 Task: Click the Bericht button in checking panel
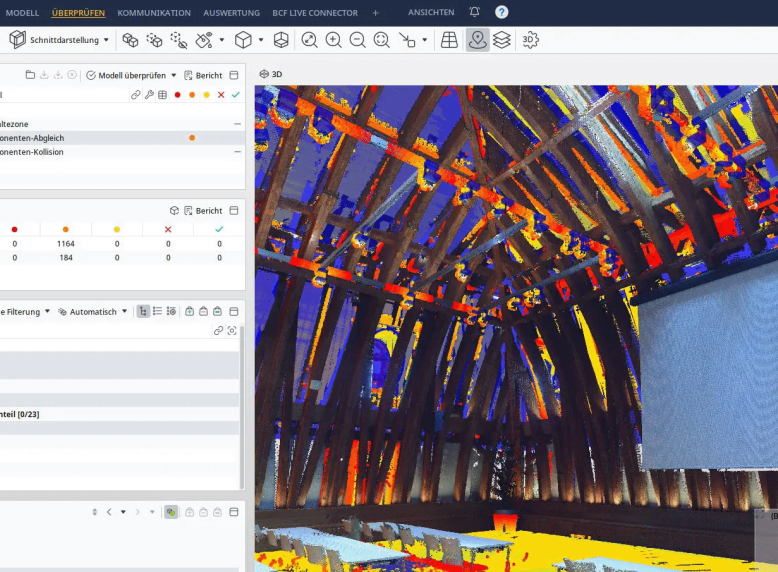pos(203,75)
